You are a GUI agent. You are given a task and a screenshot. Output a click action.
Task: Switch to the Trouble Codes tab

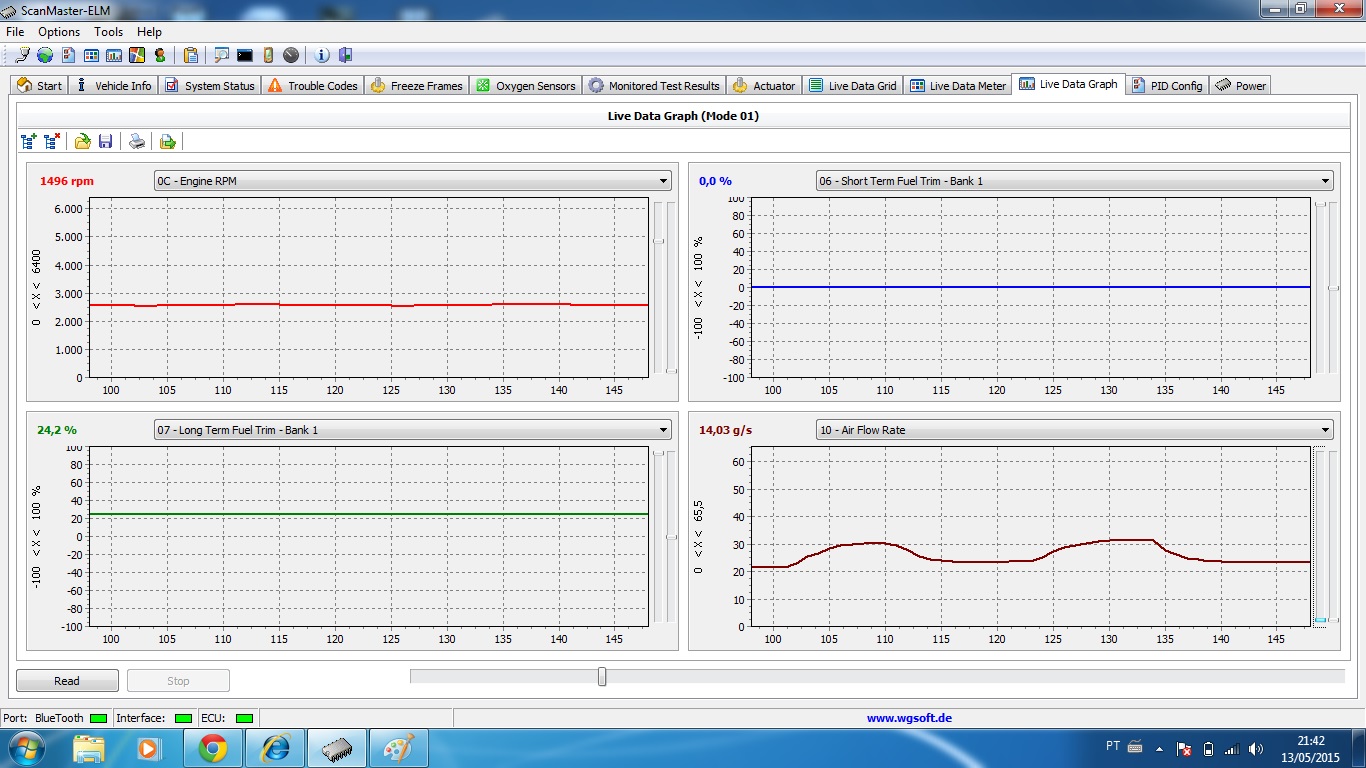point(312,86)
